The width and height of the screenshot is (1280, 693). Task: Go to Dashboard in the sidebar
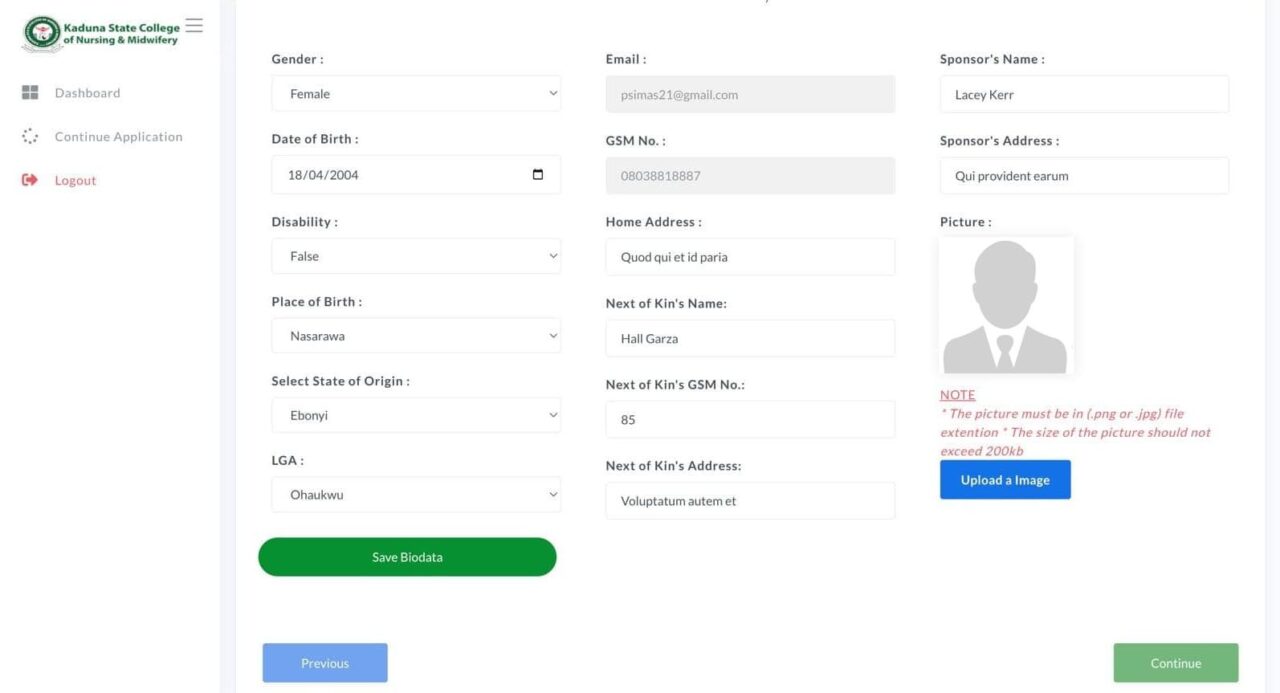87,93
